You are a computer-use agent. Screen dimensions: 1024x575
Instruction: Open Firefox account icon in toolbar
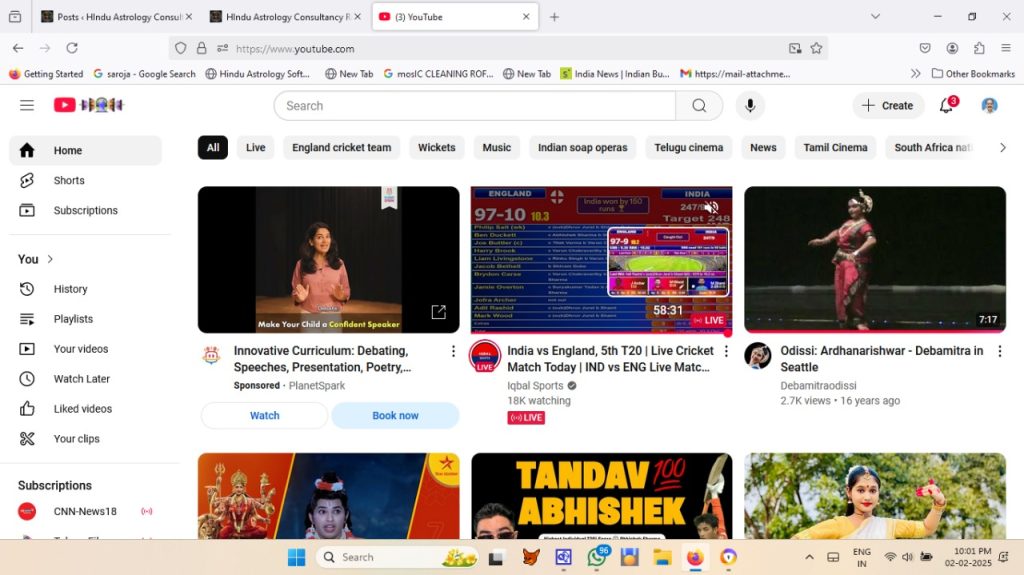click(x=952, y=48)
